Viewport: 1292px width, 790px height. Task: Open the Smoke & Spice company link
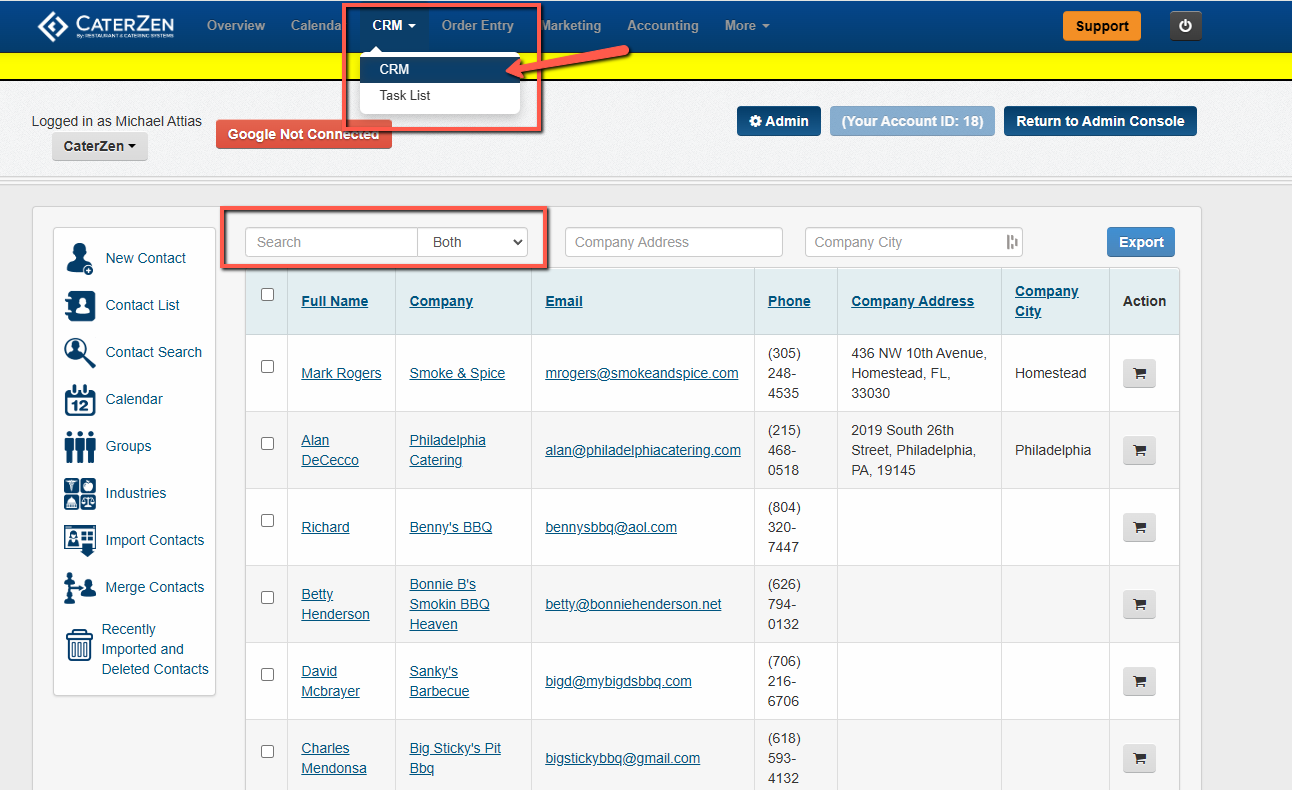point(457,373)
